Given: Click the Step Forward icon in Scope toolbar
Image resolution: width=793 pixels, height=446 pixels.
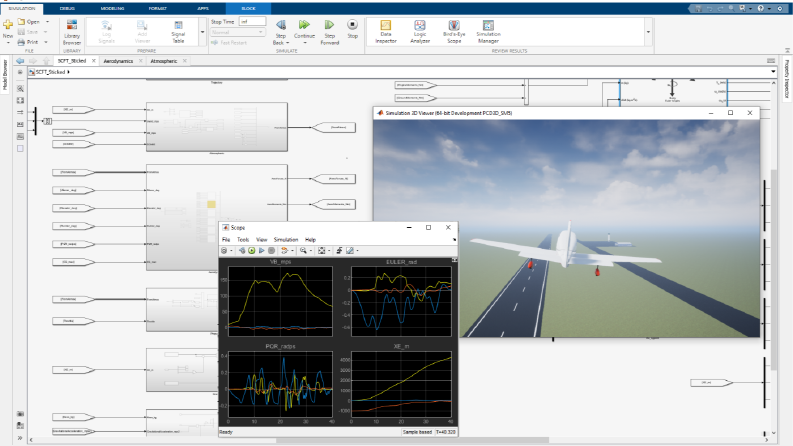Looking at the screenshot, I should [x=261, y=250].
